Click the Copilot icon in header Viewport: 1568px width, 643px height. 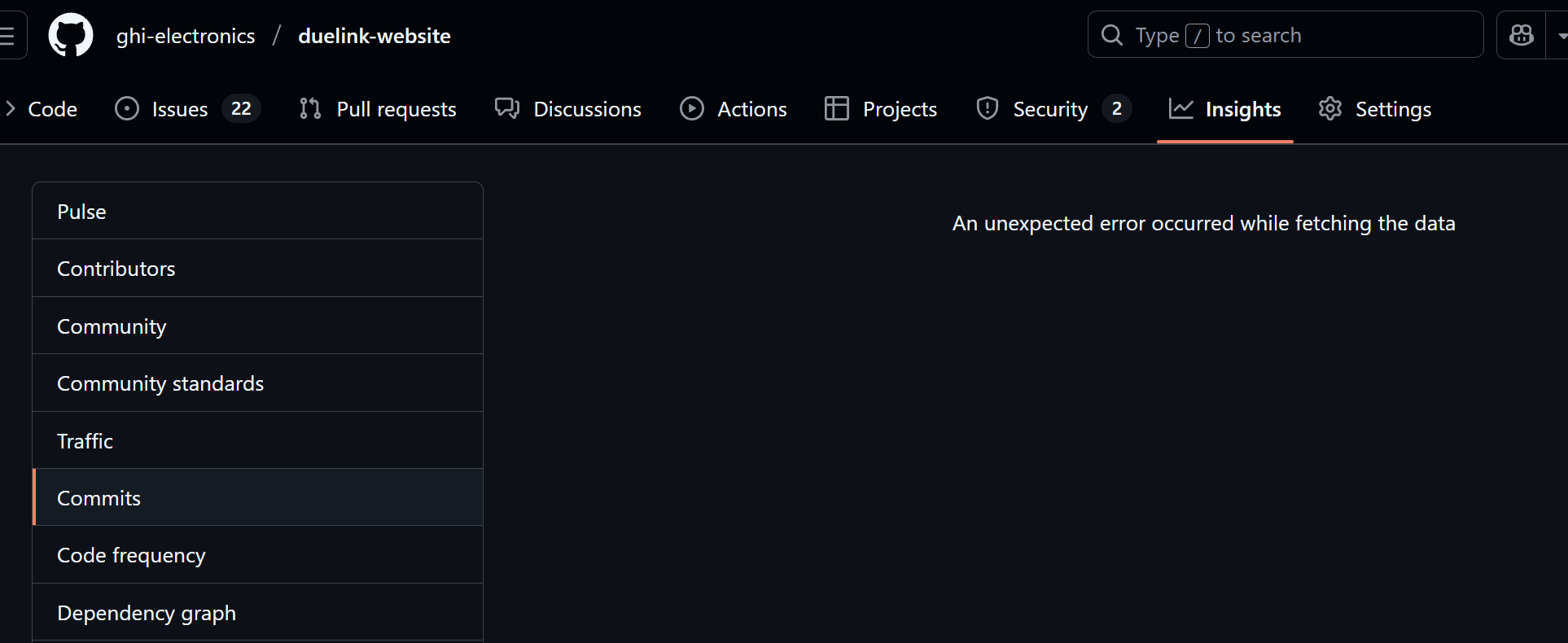1521,35
